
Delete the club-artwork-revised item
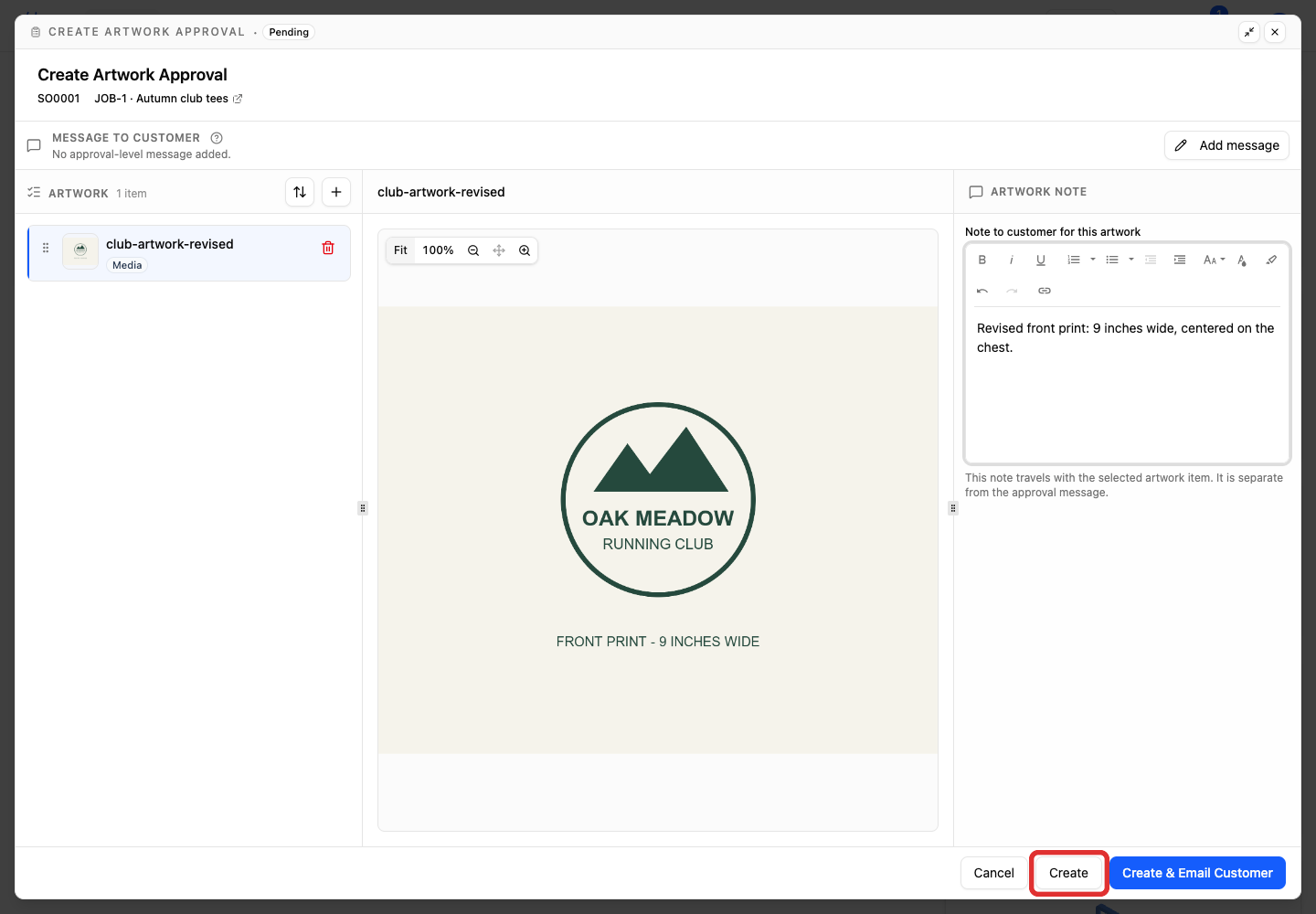[x=328, y=248]
